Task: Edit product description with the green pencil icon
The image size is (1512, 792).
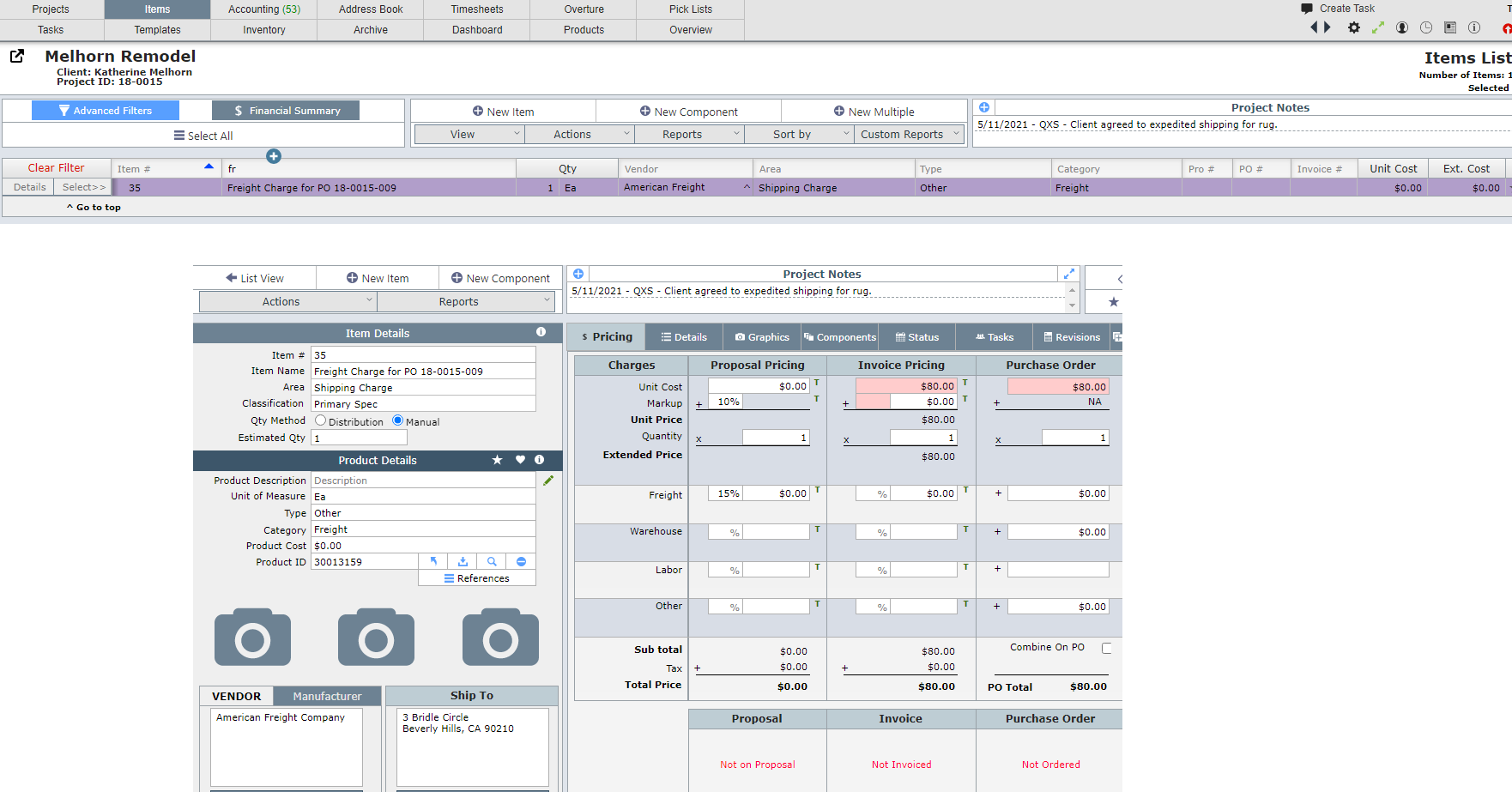Action: coord(548,481)
